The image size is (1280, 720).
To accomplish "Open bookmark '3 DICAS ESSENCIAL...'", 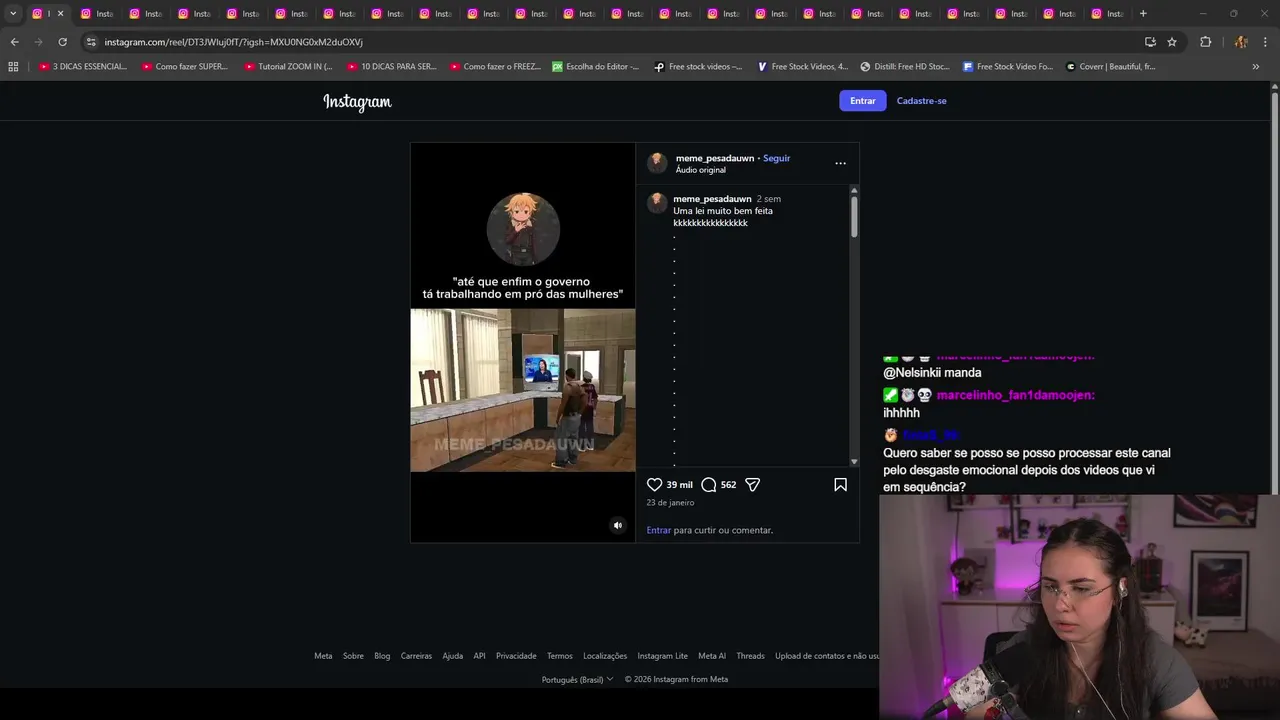I will click(x=83, y=67).
